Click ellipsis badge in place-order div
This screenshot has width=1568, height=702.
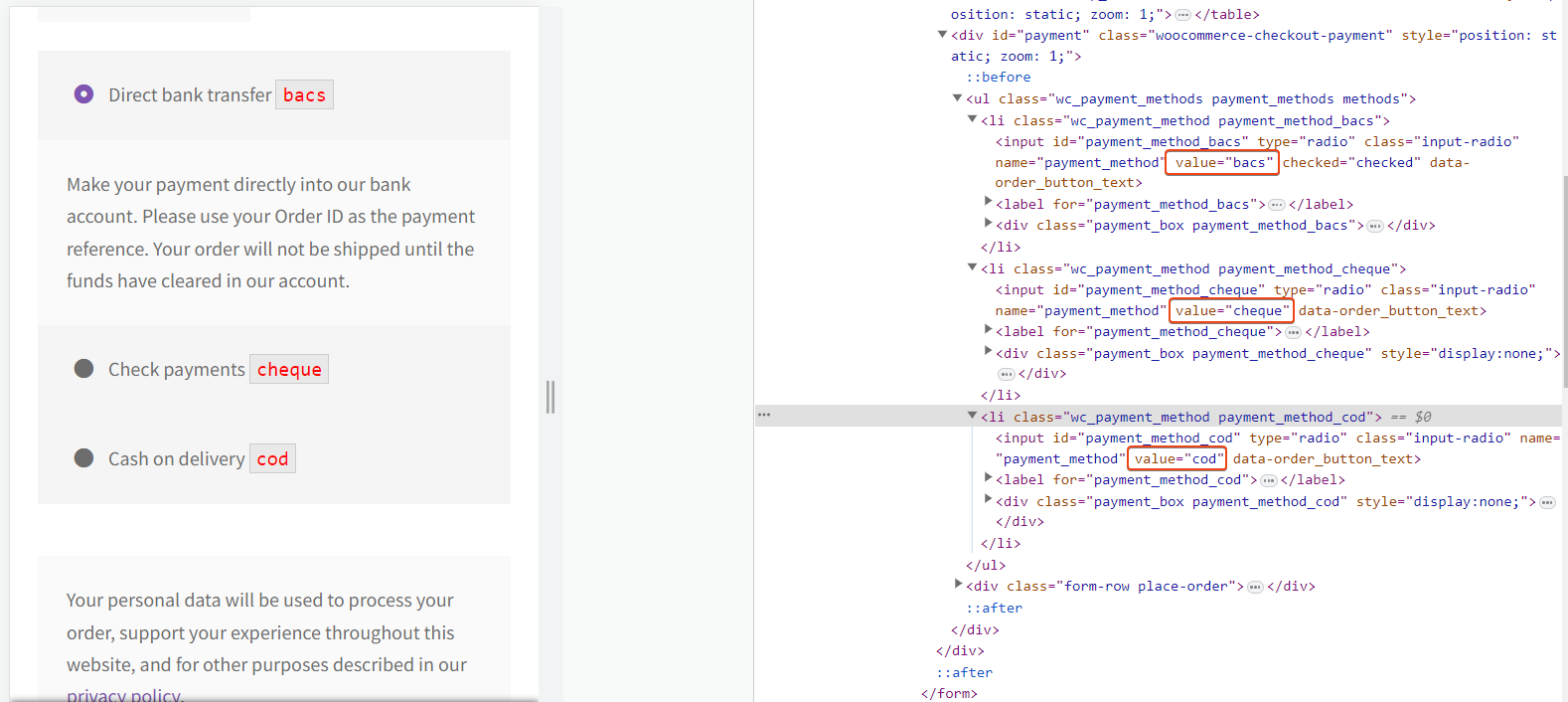pos(1255,587)
